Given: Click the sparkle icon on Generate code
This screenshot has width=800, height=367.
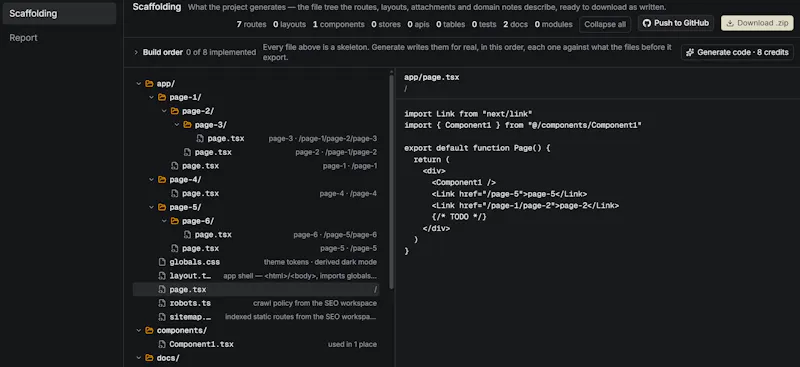Looking at the screenshot, I should pyautogui.click(x=690, y=52).
